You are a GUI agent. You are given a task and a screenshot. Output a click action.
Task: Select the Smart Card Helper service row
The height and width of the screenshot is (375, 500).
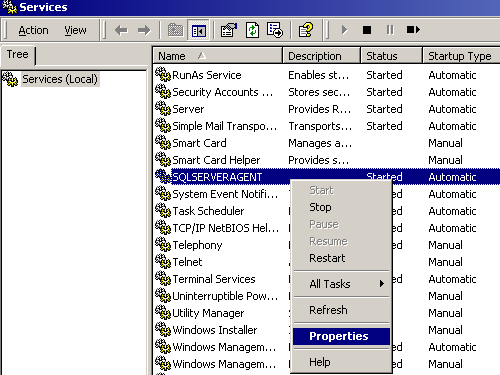[327, 160]
